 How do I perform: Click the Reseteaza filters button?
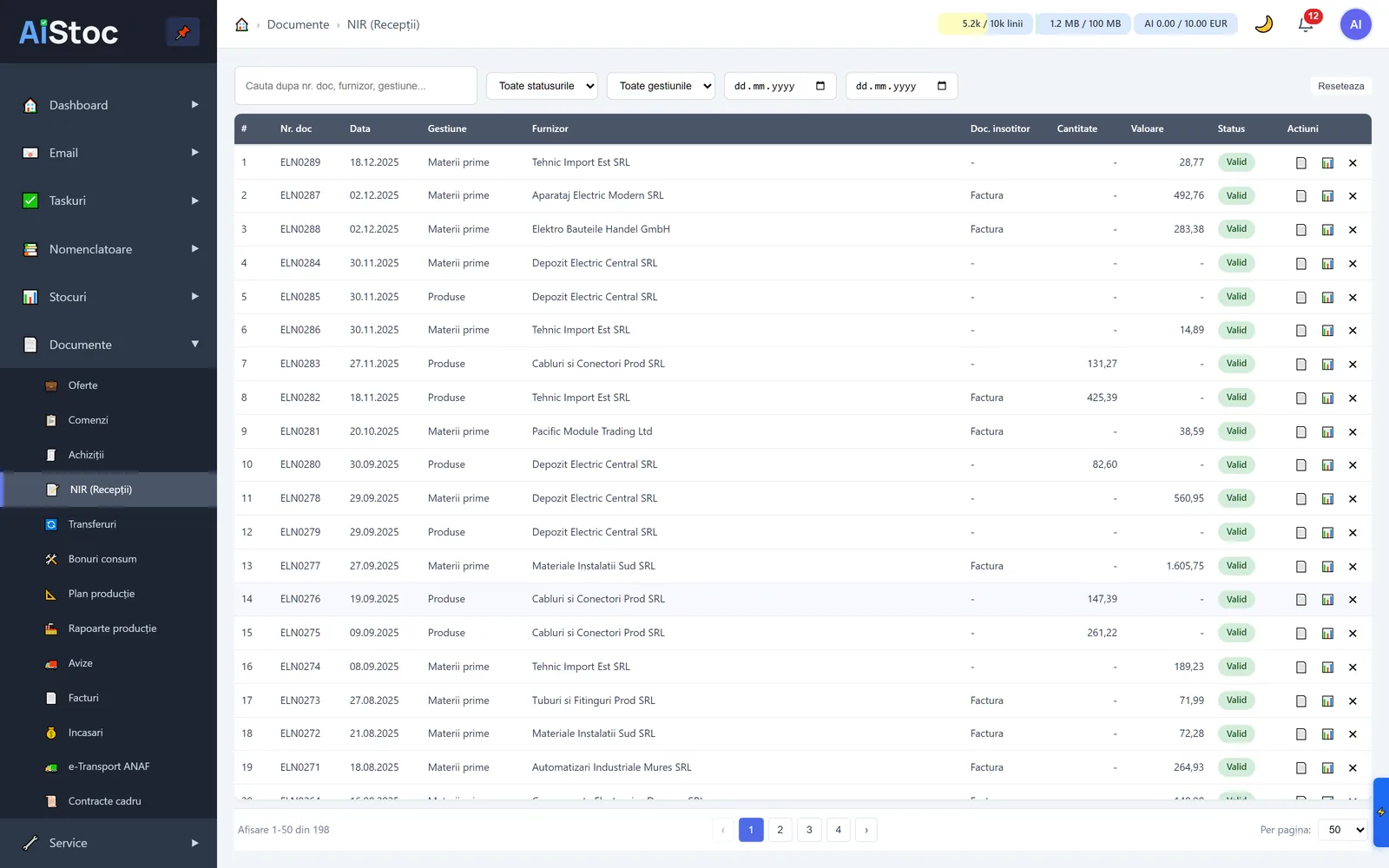point(1340,86)
